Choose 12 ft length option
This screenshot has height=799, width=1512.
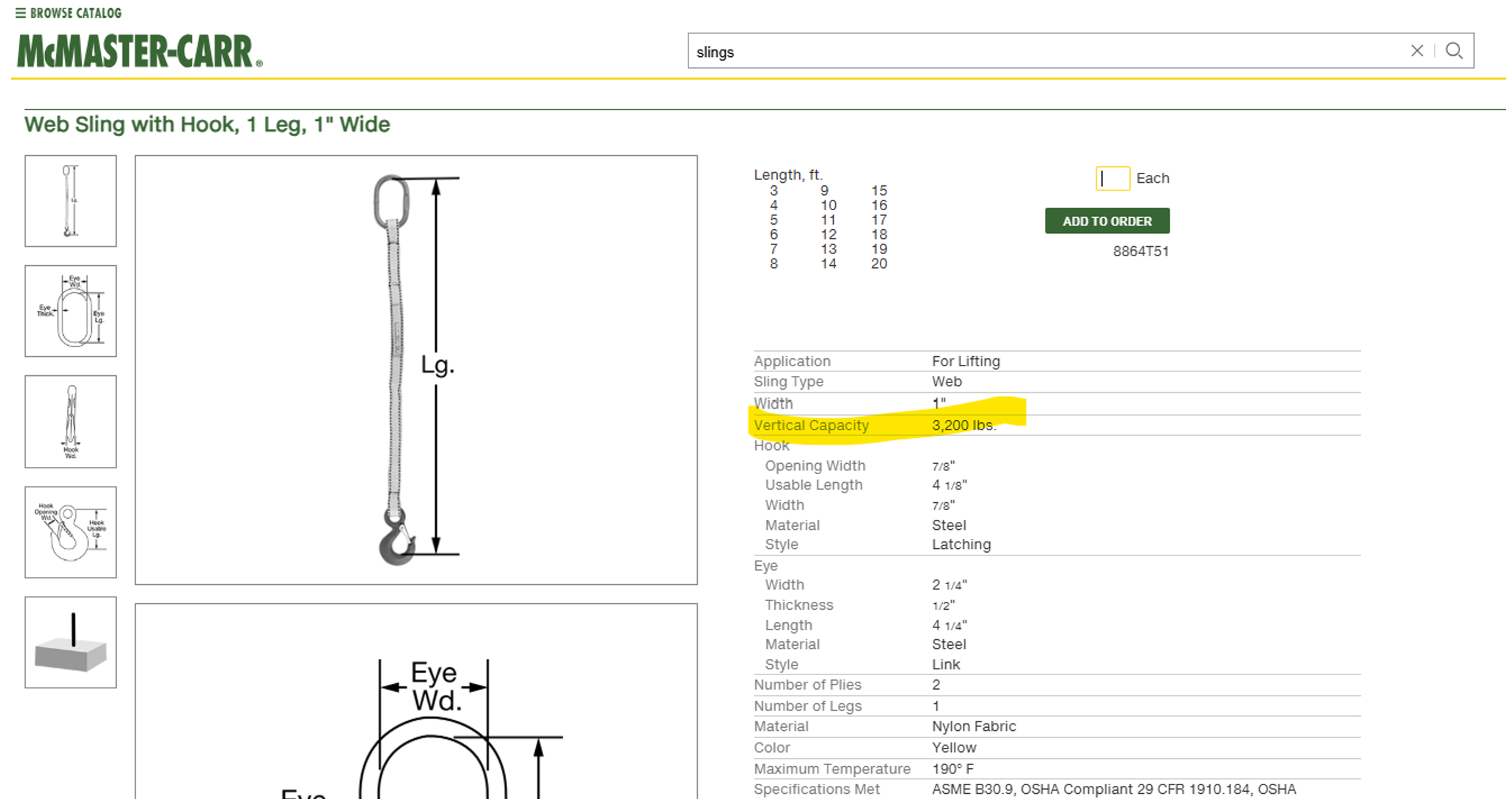click(828, 234)
